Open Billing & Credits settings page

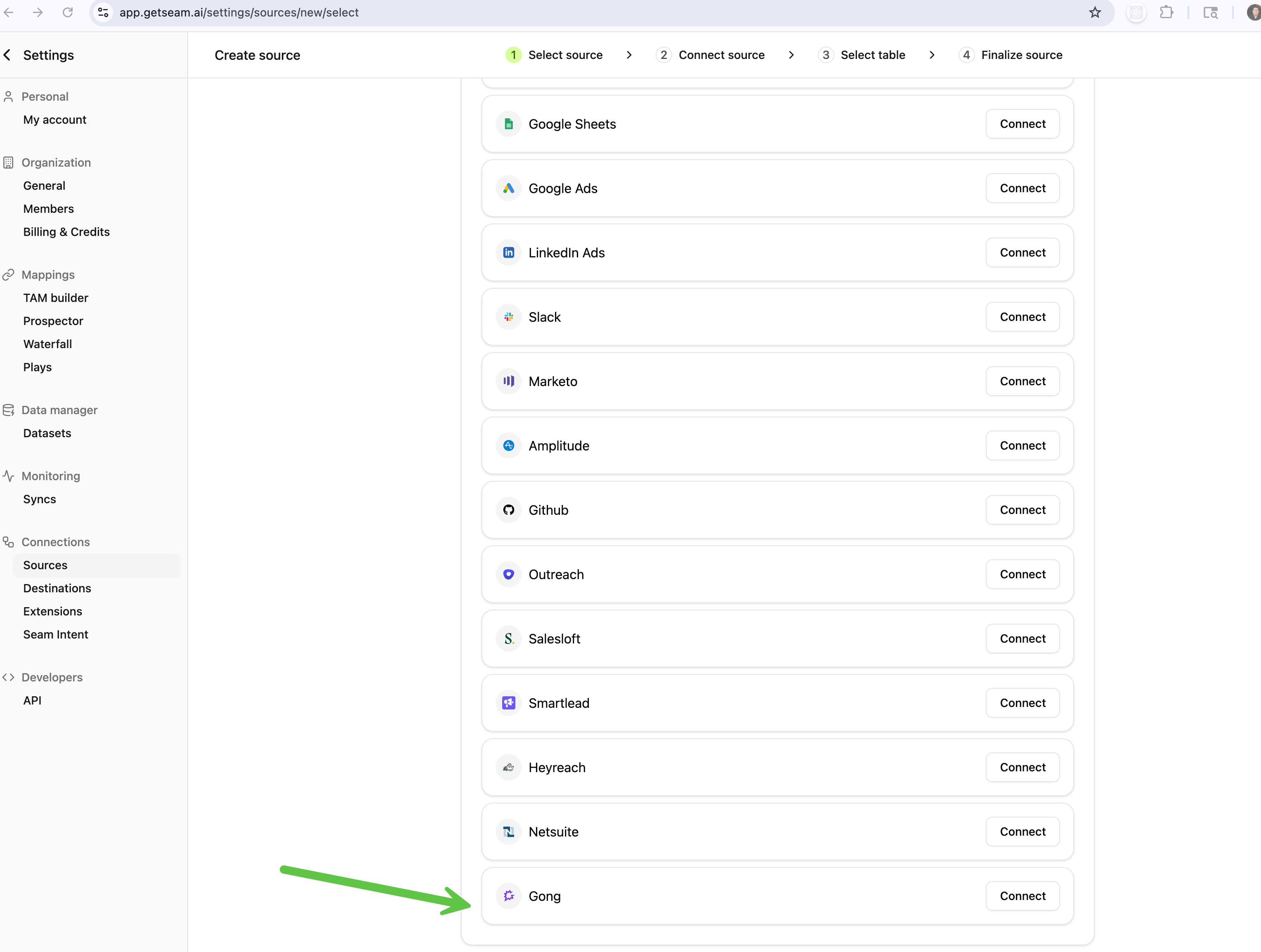tap(66, 232)
